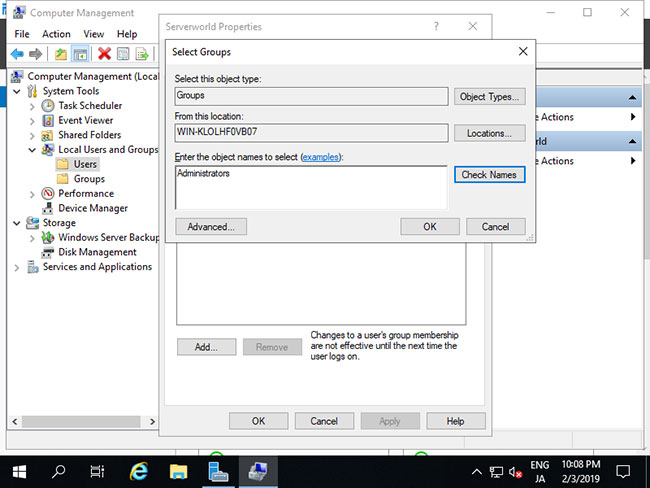650x488 pixels.
Task: Click the Shared Folders icon
Action: [47, 136]
